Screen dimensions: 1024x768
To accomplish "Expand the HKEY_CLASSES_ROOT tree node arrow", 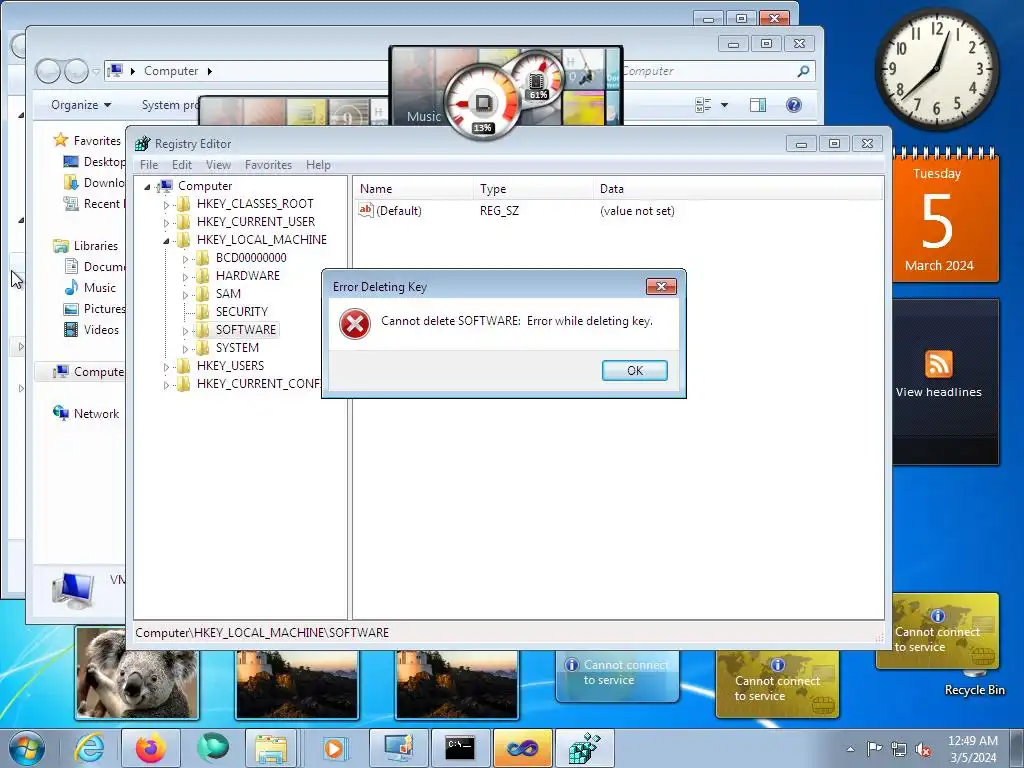I will [x=167, y=204].
